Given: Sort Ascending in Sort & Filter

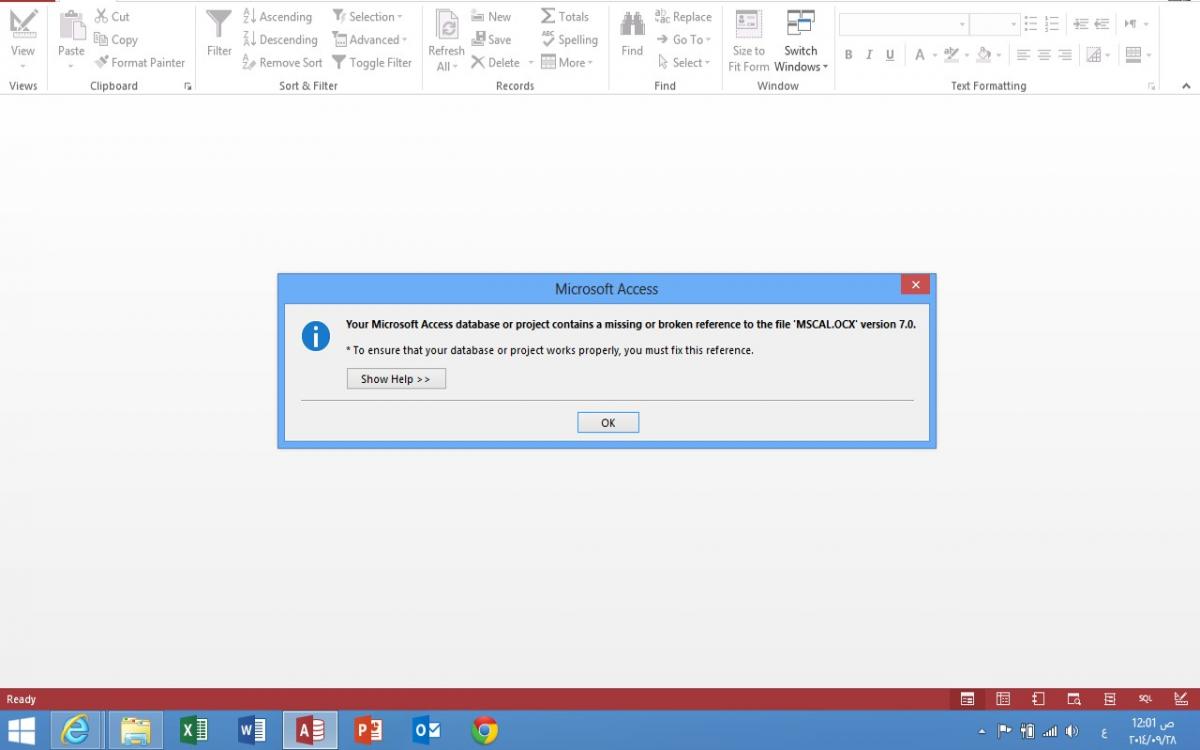Looking at the screenshot, I should coord(277,17).
